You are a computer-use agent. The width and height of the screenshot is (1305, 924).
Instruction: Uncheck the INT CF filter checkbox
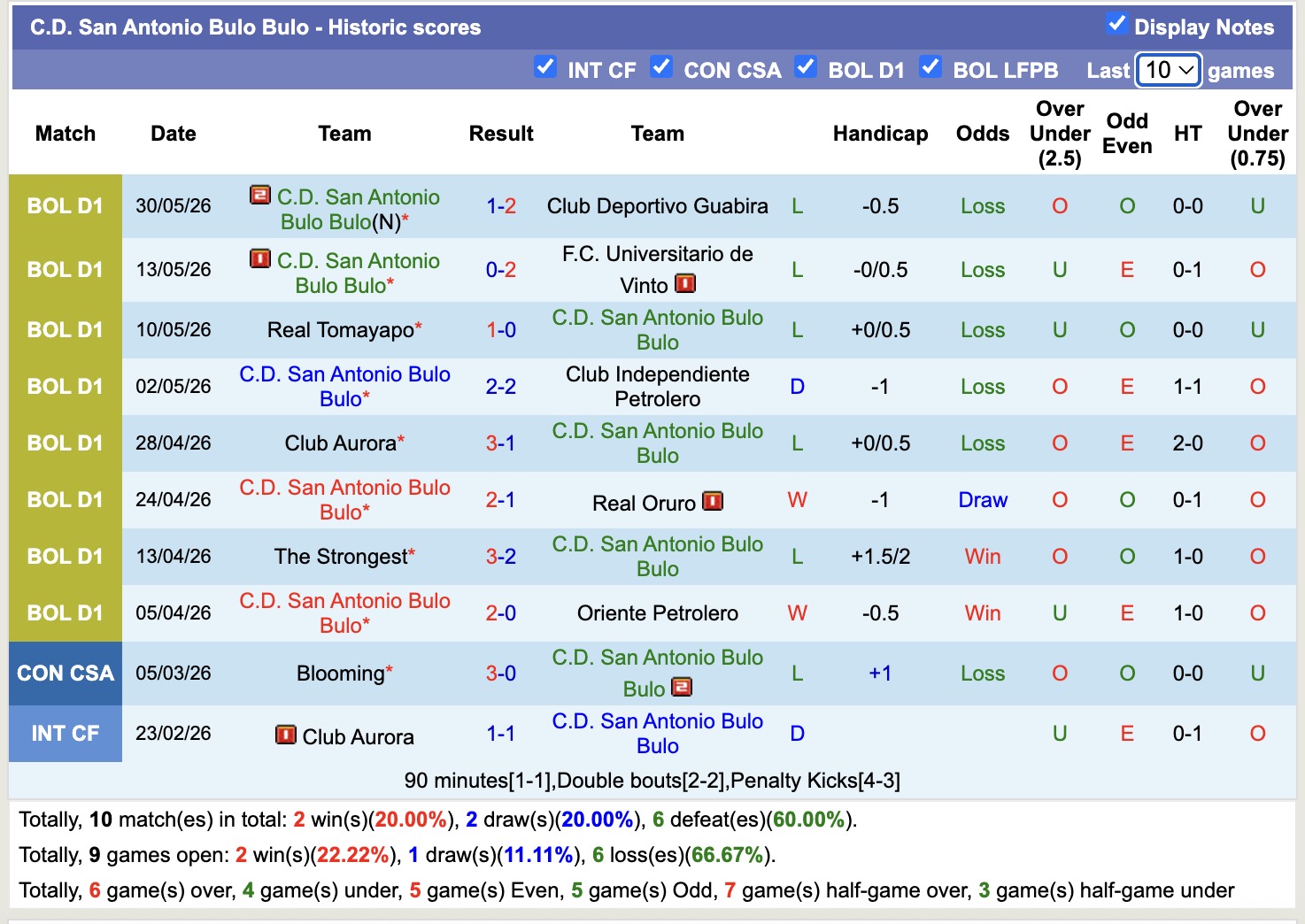(x=545, y=67)
